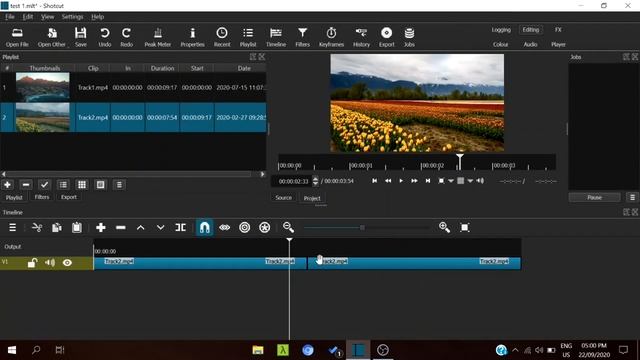The width and height of the screenshot is (640, 360).
Task: Select the Colour layout
Action: click(500, 44)
